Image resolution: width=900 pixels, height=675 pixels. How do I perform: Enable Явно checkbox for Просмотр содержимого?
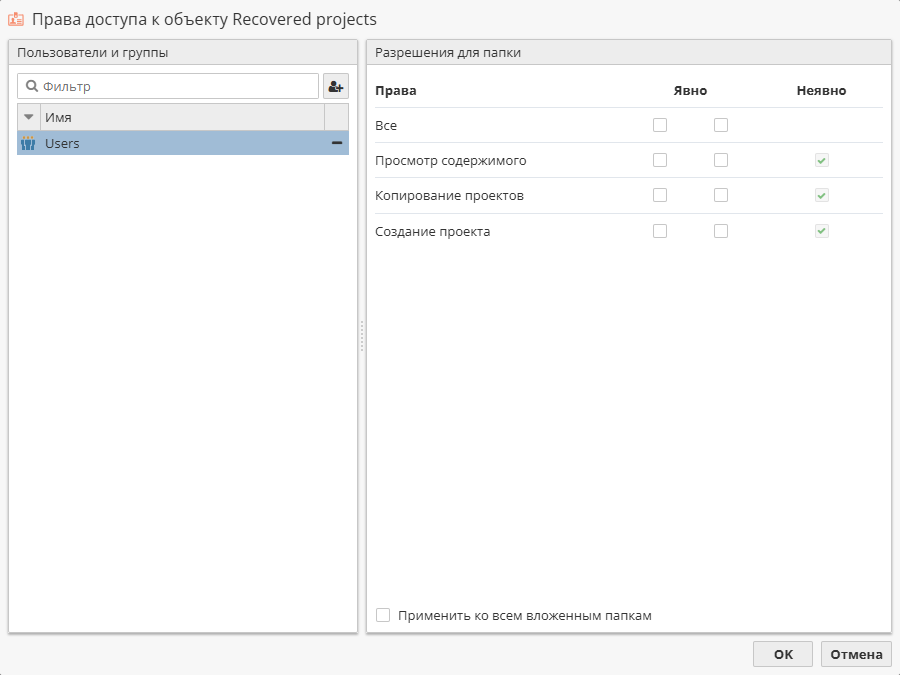(659, 160)
